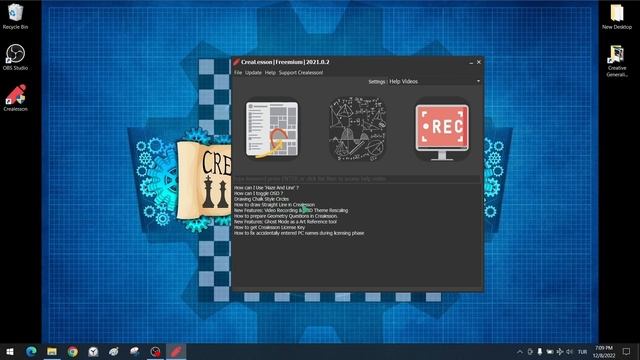Open File Explorer from the taskbar
The width and height of the screenshot is (640, 360).
(x=52, y=351)
